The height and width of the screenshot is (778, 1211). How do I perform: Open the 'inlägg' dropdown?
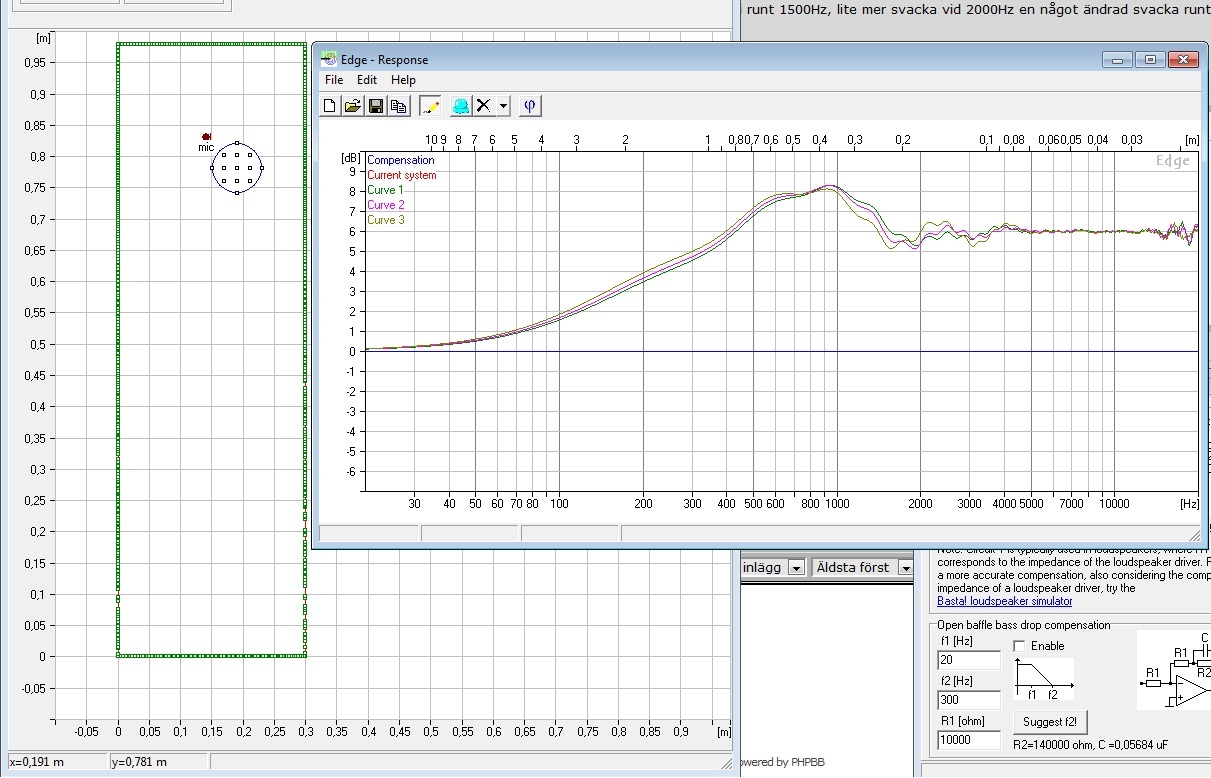tap(796, 568)
